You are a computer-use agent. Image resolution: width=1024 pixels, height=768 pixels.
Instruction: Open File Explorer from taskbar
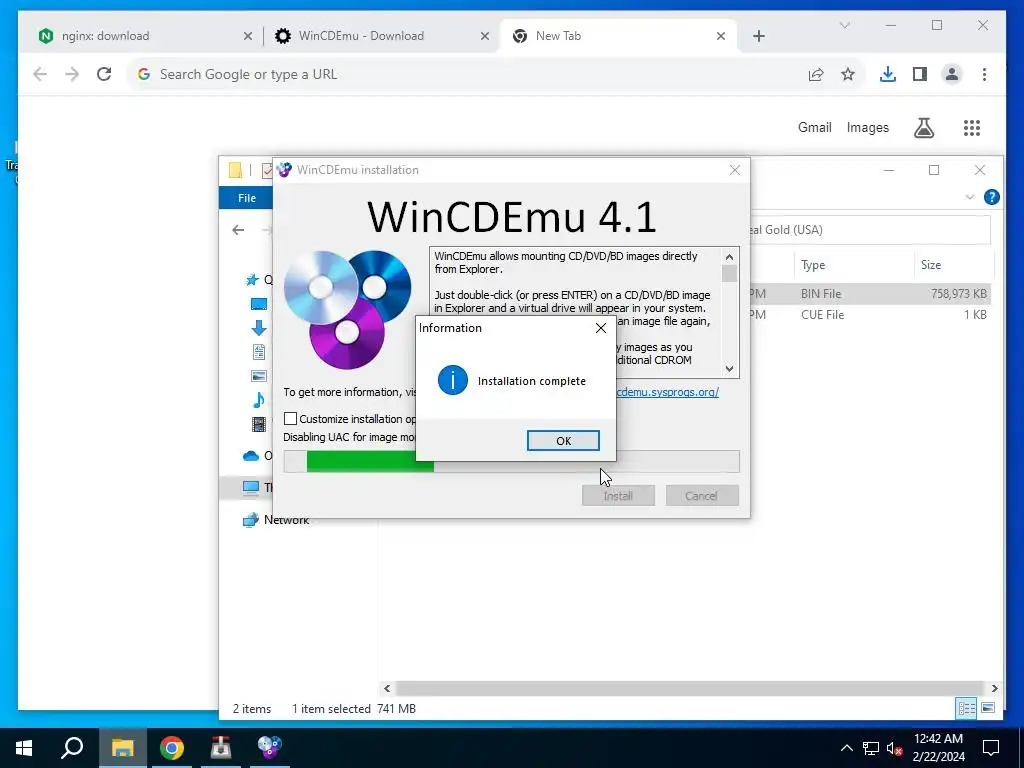(122, 748)
